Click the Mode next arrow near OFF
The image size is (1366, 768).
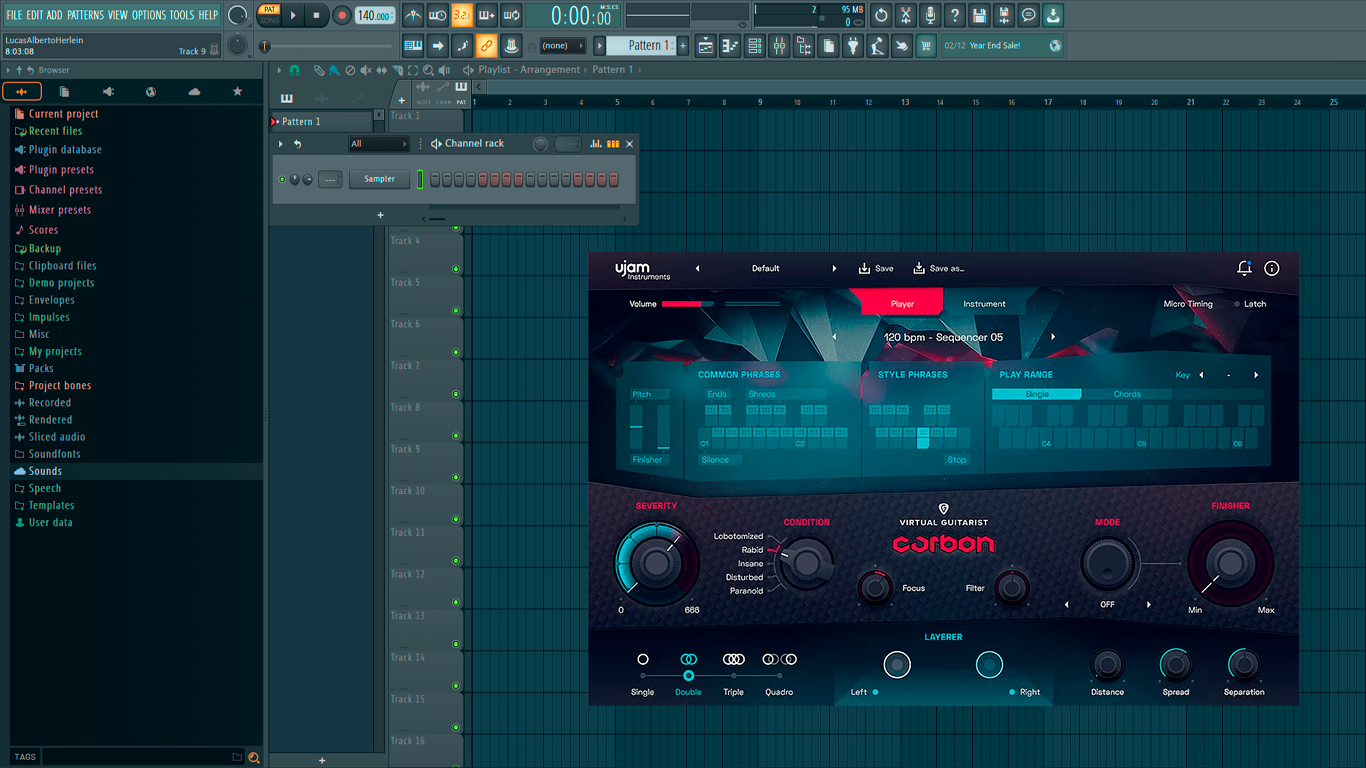(x=1149, y=605)
